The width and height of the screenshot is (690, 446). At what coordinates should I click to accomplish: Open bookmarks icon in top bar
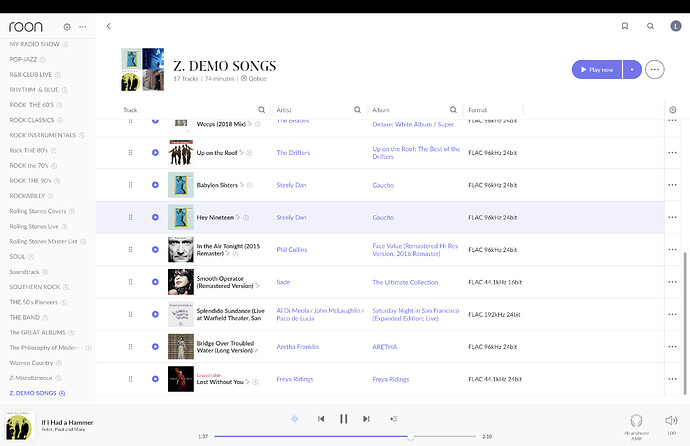pyautogui.click(x=624, y=26)
